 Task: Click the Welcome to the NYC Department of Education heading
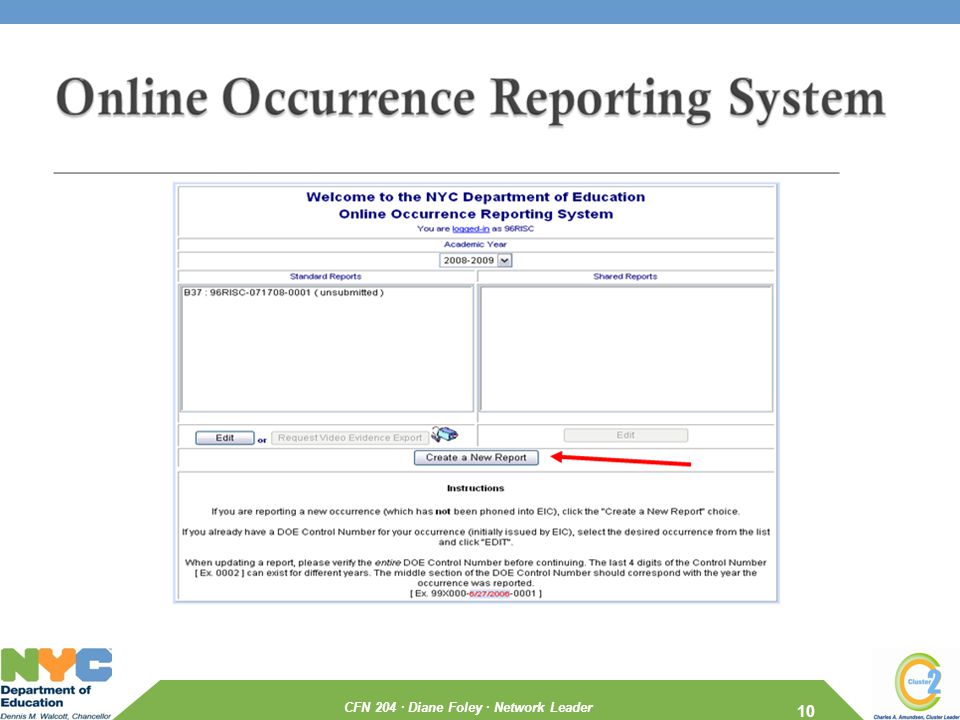(475, 197)
